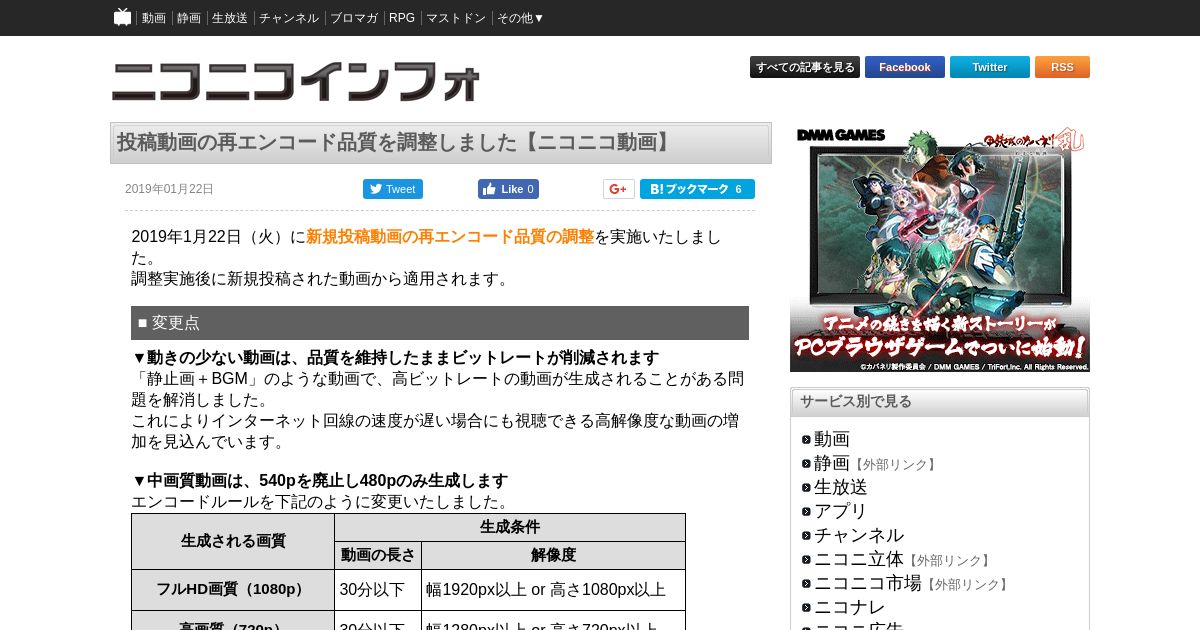The height and width of the screenshot is (630, 1200).
Task: Click the フルHD画質（1080p） table cell
Action: pyautogui.click(x=233, y=590)
